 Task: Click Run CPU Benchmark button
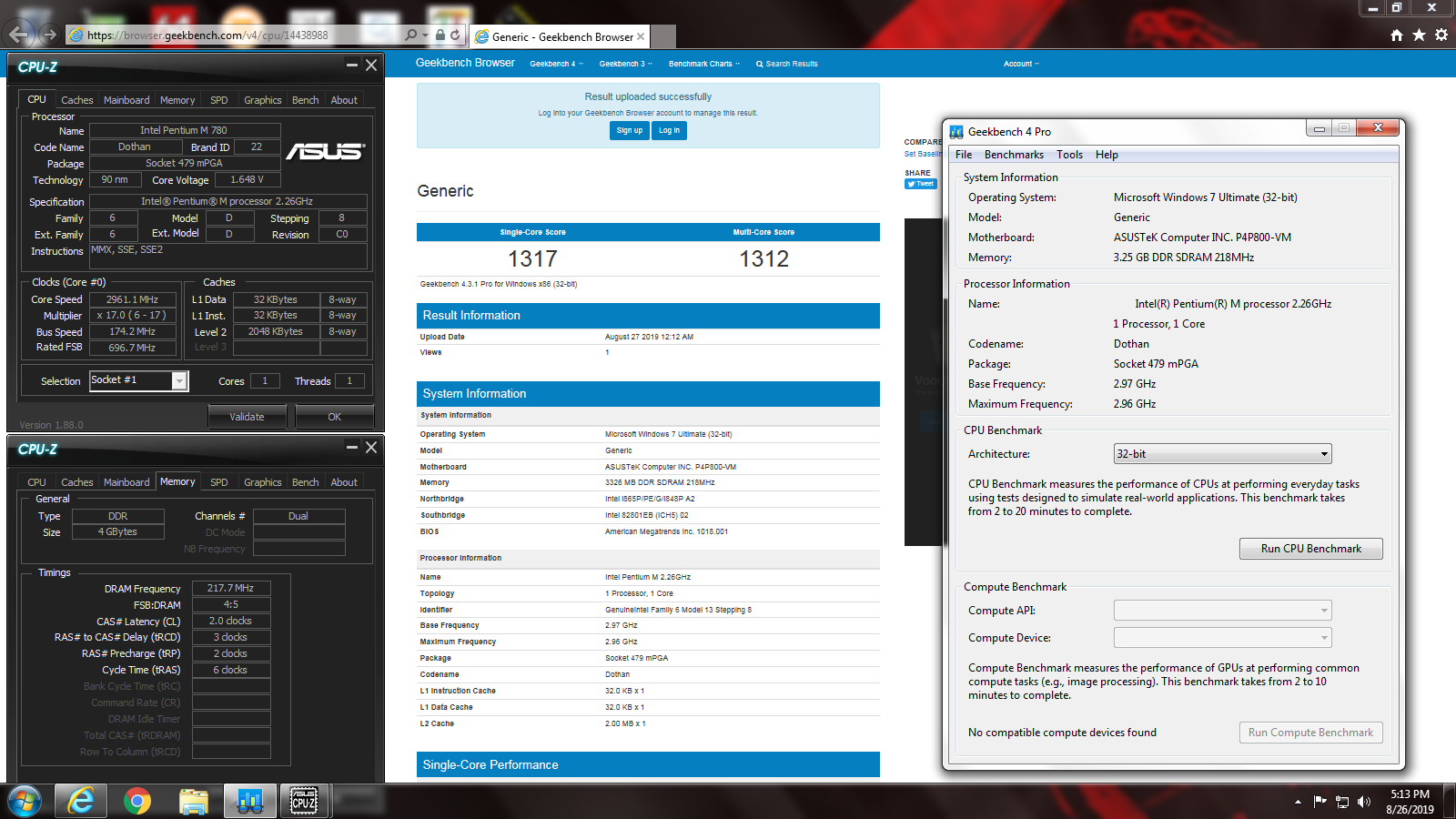[1311, 549]
